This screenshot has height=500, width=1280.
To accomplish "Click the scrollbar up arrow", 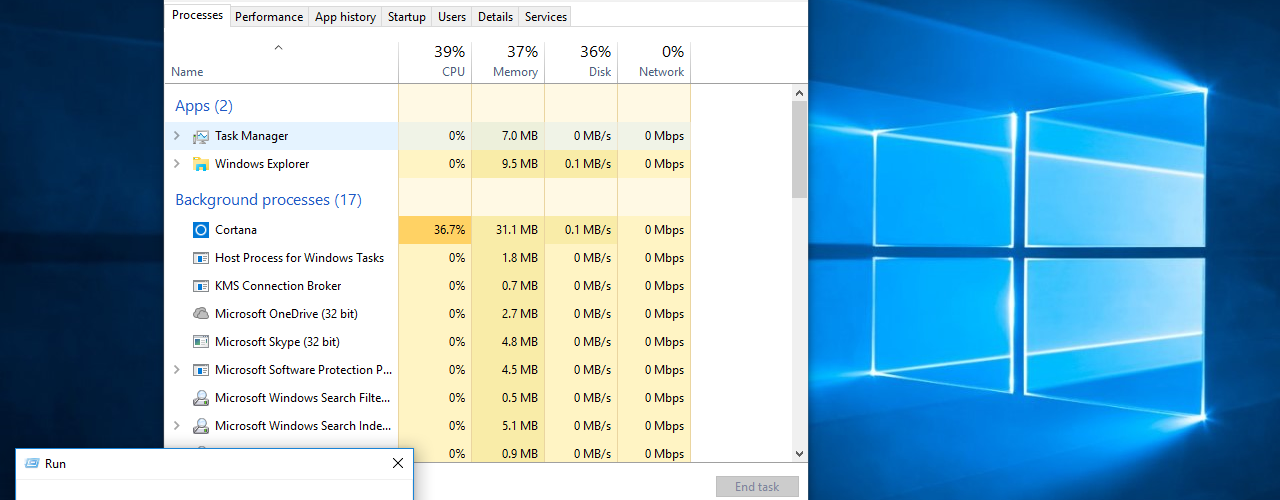I will pyautogui.click(x=799, y=93).
